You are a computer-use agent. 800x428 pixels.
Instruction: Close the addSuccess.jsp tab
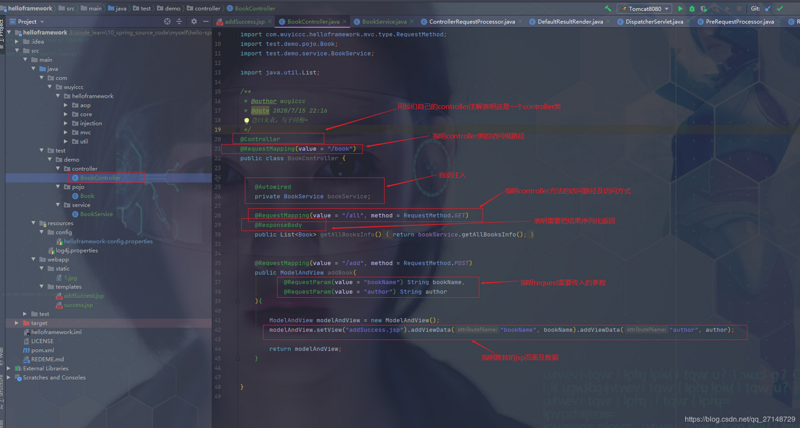(269, 21)
